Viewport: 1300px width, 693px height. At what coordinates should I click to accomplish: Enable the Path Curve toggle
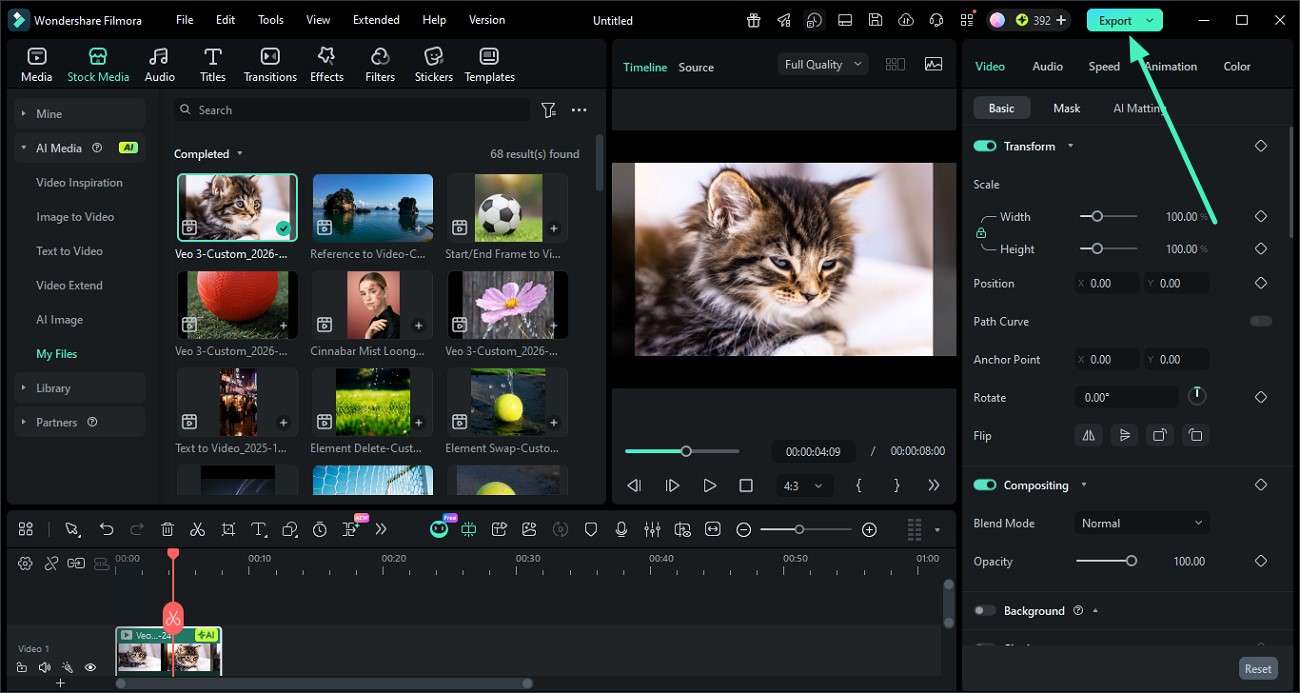tap(1261, 321)
